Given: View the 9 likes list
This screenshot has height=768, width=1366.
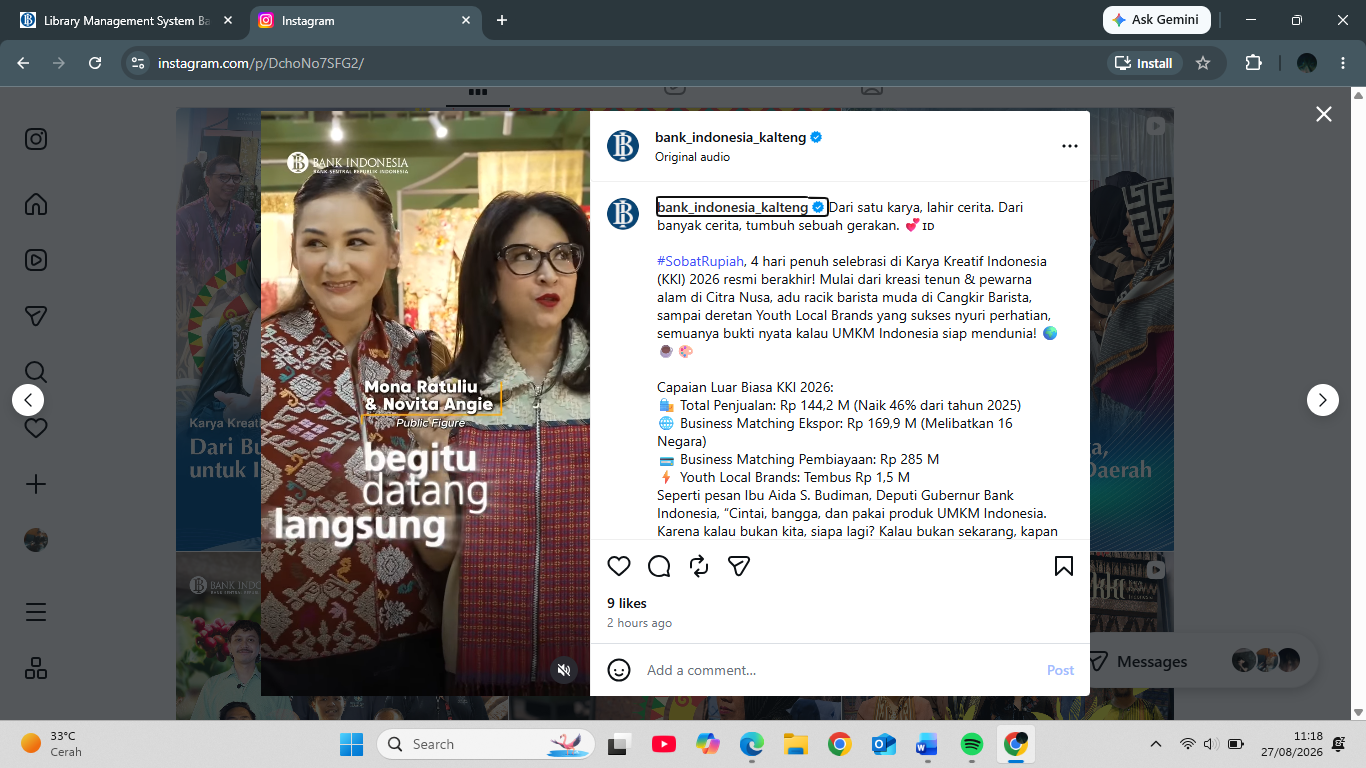Looking at the screenshot, I should click(627, 603).
